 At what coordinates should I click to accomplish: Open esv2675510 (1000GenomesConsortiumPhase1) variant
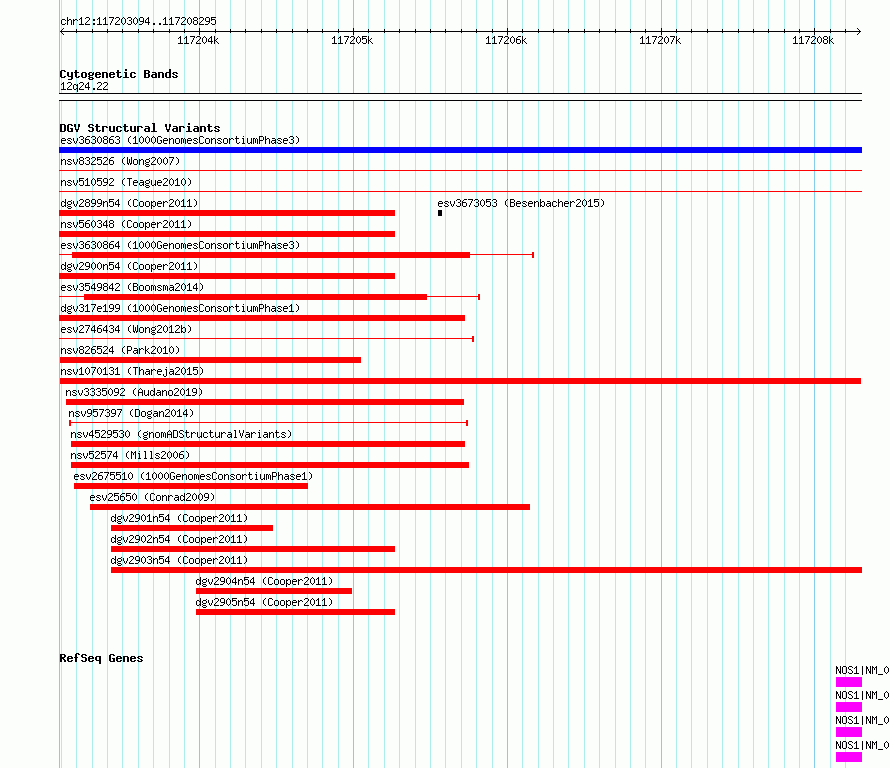(193, 476)
